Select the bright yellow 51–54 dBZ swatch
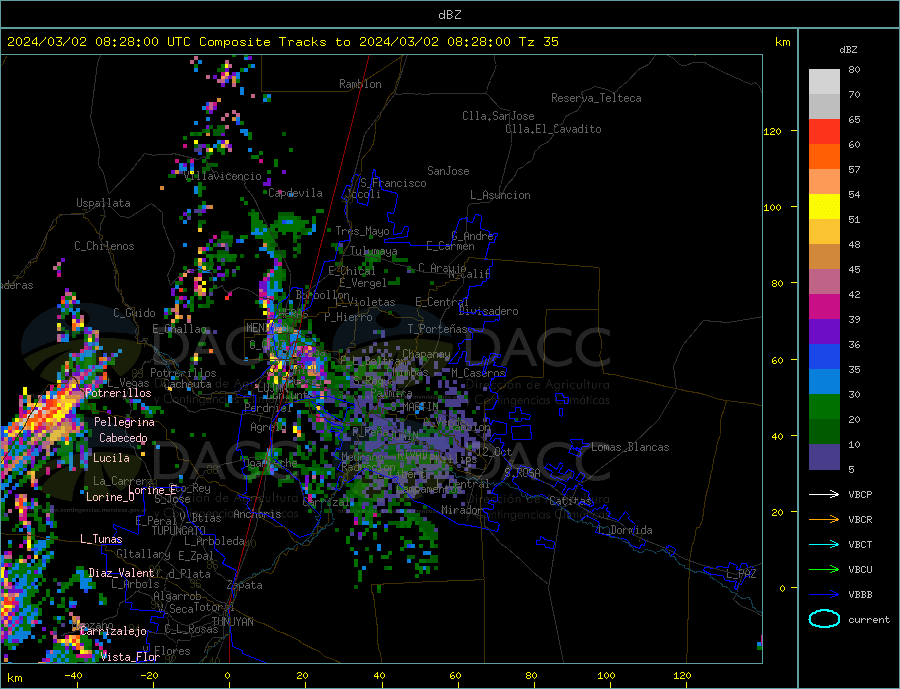Viewport: 900px width, 689px height. pos(824,207)
